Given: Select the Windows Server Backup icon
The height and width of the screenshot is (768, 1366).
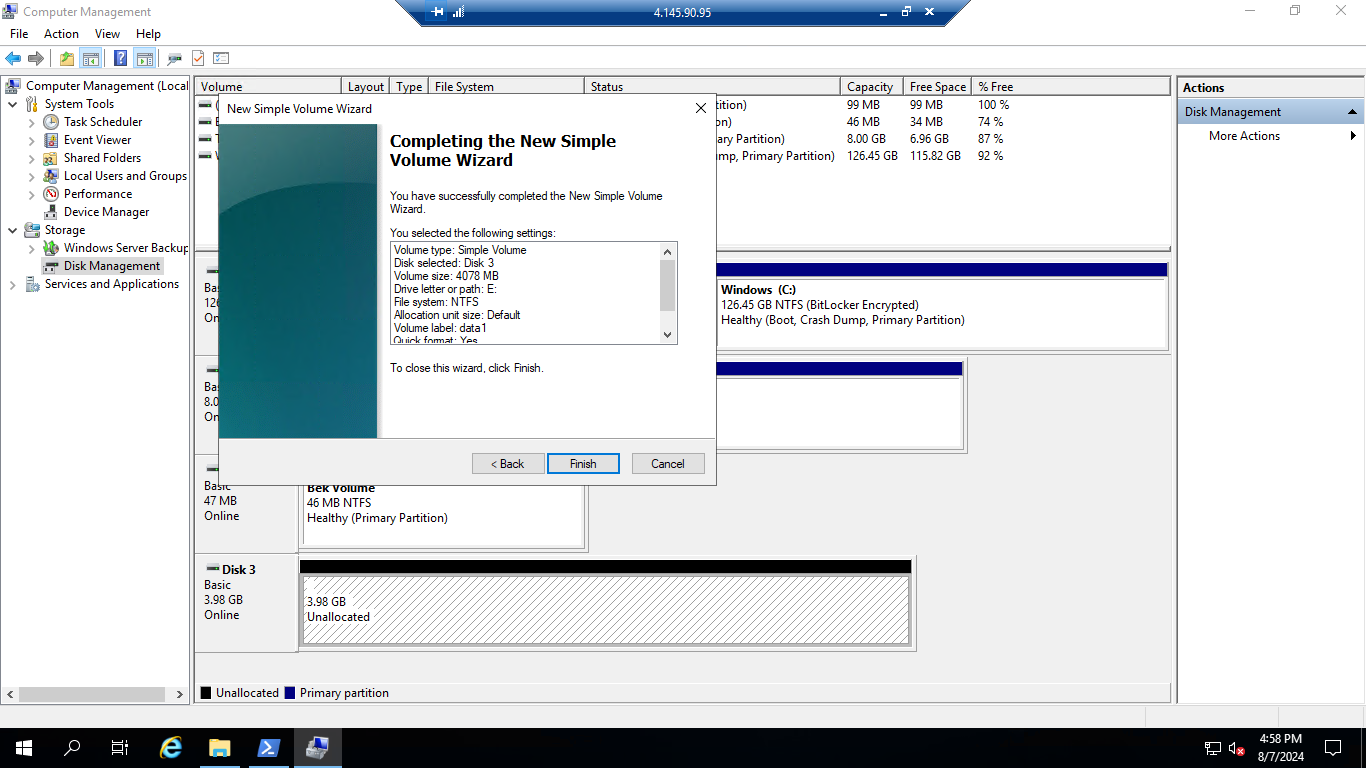Looking at the screenshot, I should click(51, 248).
